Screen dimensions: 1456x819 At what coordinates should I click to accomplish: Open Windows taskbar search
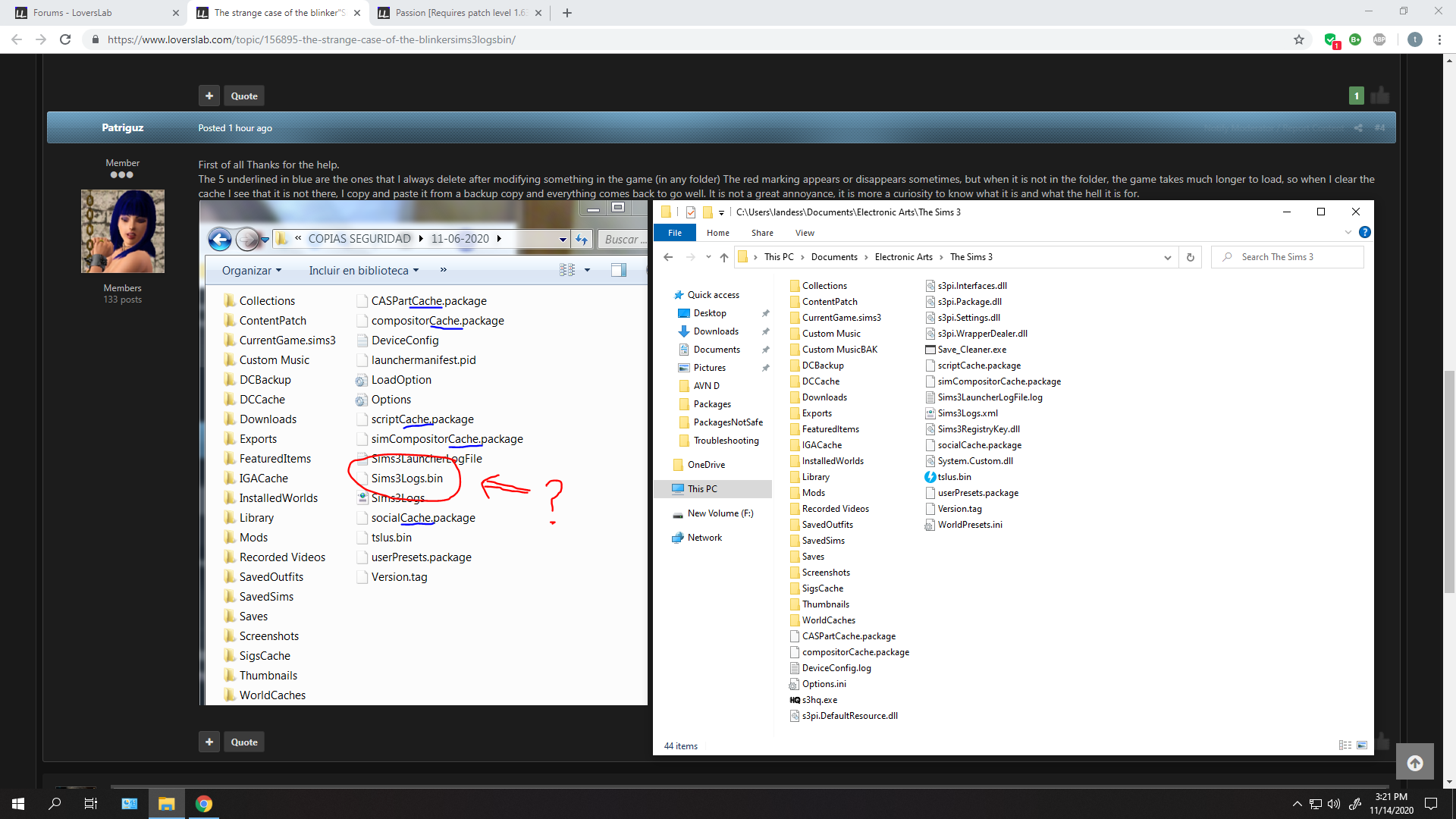click(x=55, y=804)
